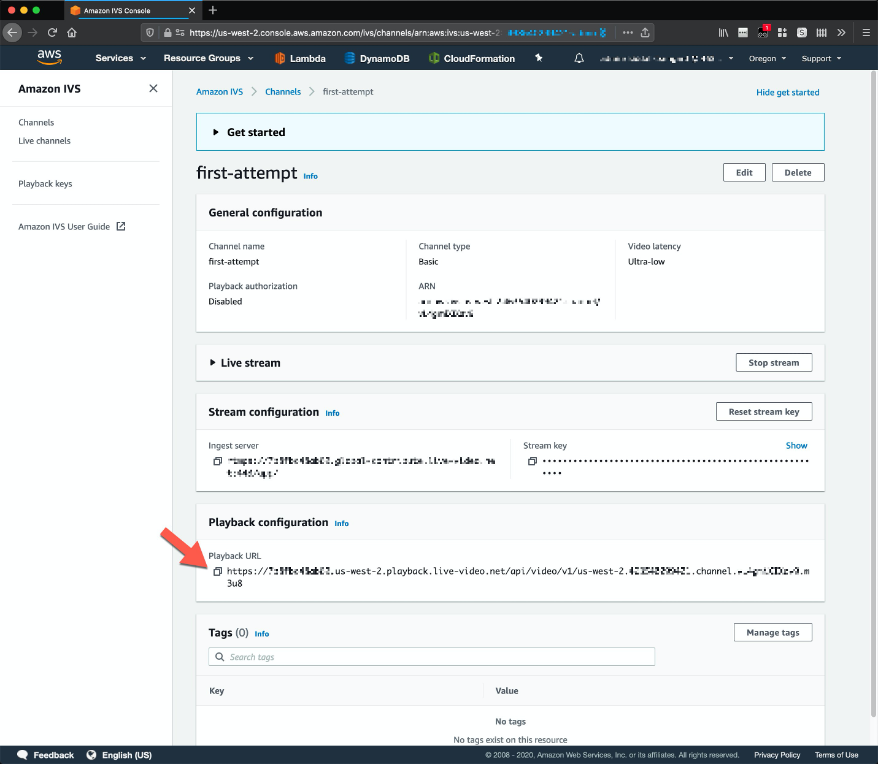Click Reset stream key
The image size is (879, 764).
tap(763, 411)
